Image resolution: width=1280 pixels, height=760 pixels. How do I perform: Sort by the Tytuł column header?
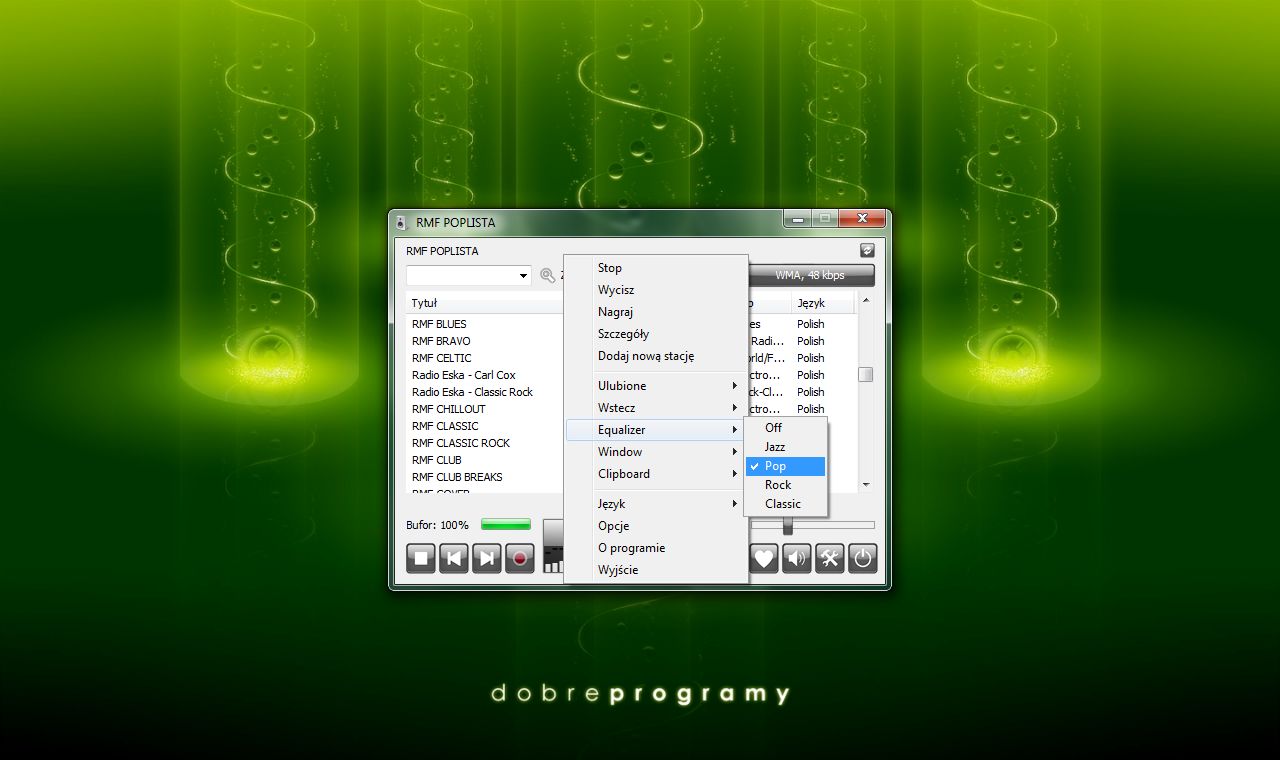(x=485, y=303)
